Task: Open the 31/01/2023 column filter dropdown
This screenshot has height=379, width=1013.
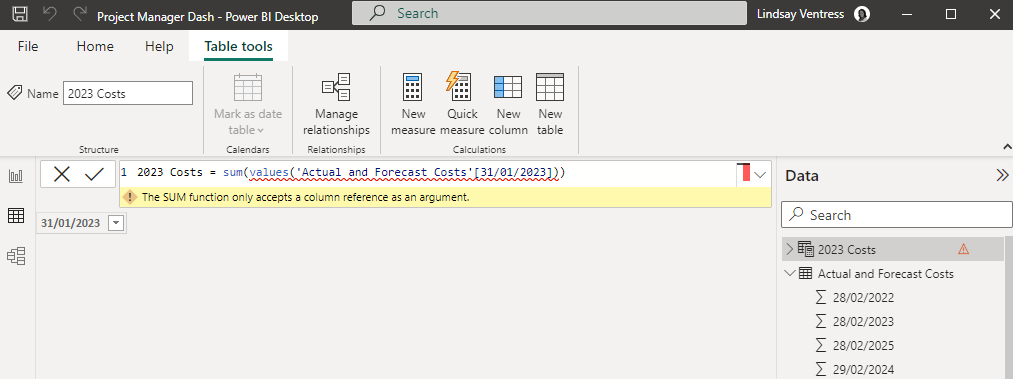Action: tap(116, 223)
